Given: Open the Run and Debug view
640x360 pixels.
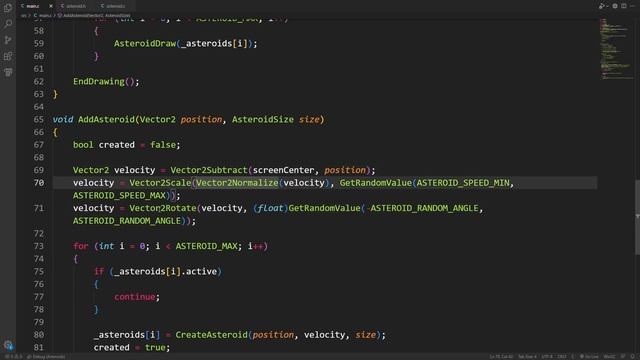Looking at the screenshot, I should (x=8, y=40).
